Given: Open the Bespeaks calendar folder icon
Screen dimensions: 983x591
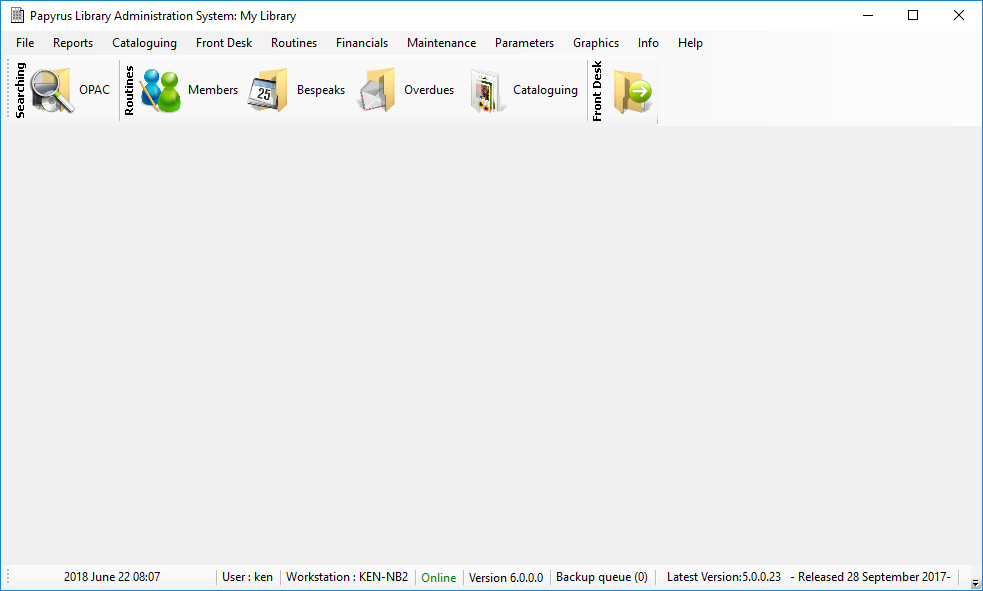Looking at the screenshot, I should point(268,90).
